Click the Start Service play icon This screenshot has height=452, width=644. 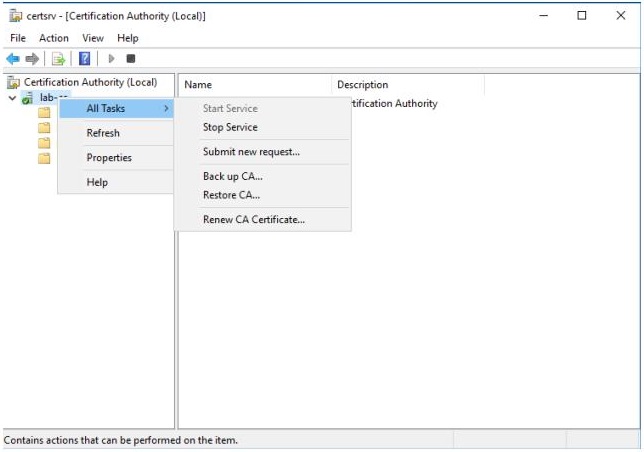(x=111, y=59)
